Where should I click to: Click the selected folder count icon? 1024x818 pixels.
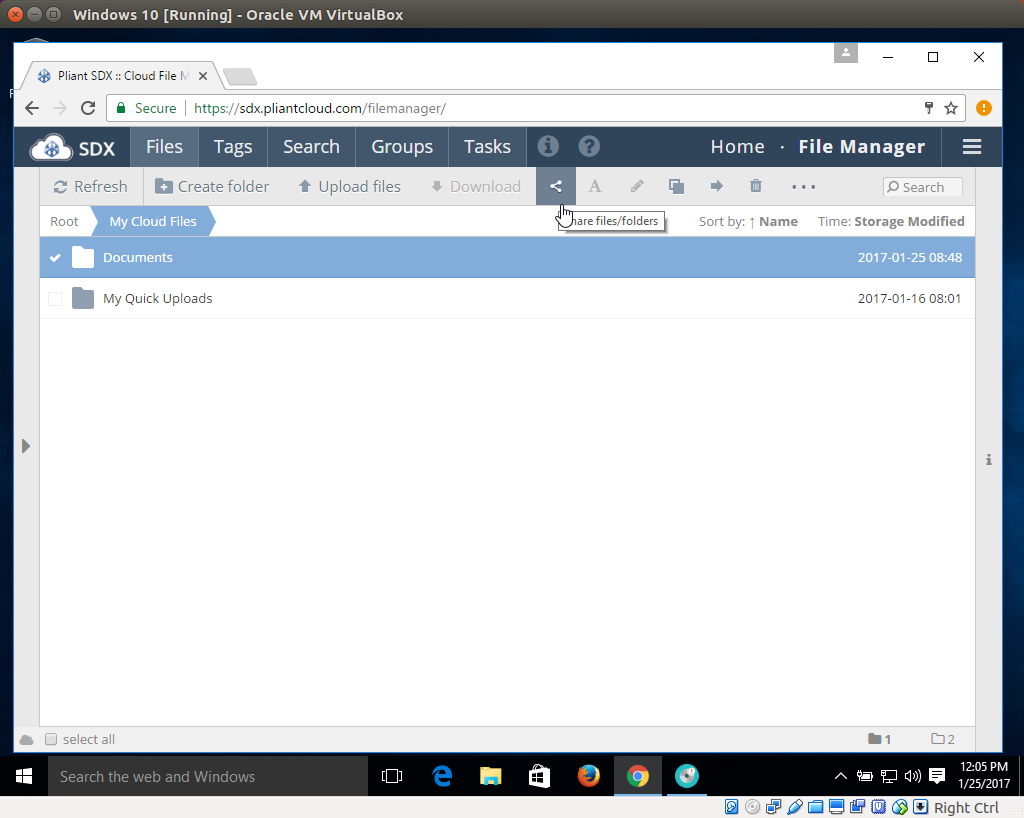click(x=874, y=739)
